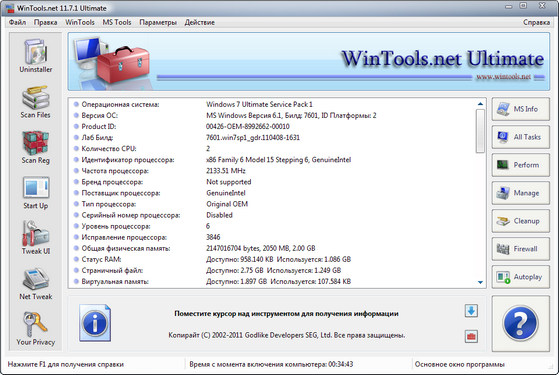This screenshot has width=559, height=375.
Task: Click the Product ID value 00426-OEM-8992662-00010
Action: (x=248, y=127)
